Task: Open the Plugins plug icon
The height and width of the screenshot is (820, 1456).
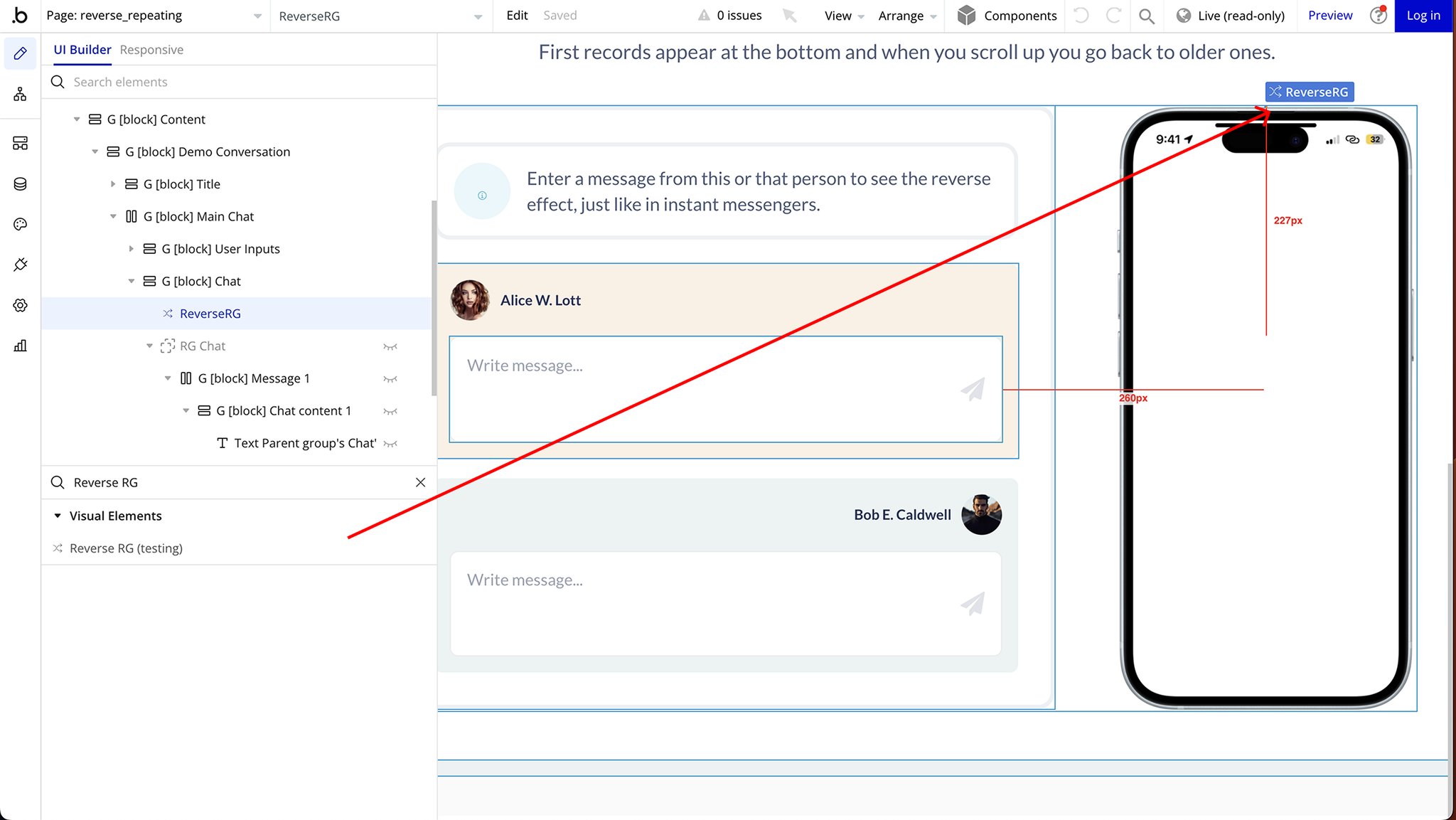Action: point(20,265)
